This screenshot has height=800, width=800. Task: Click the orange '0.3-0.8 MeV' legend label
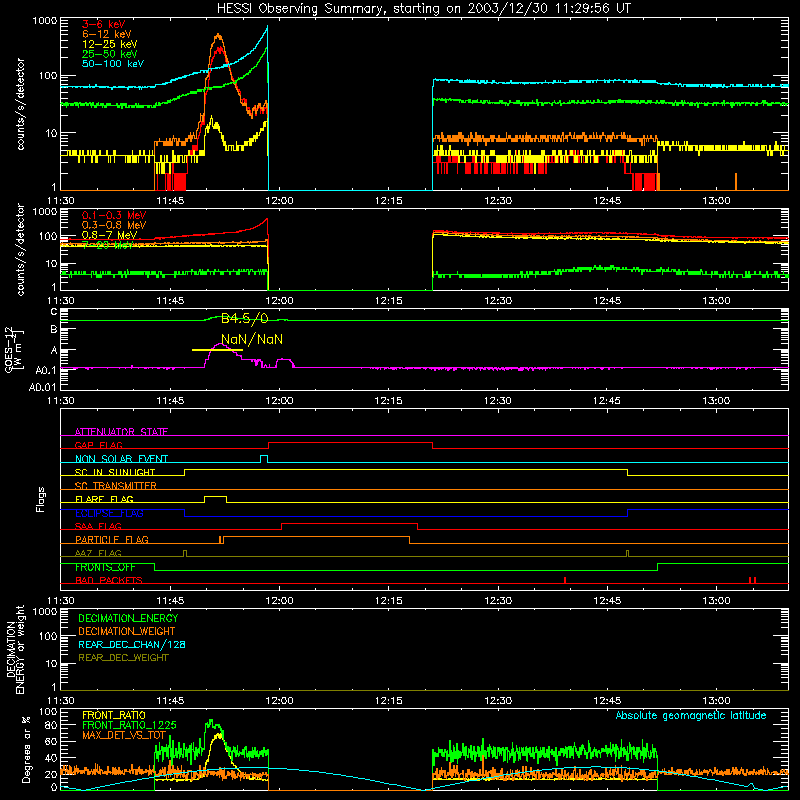click(114, 226)
